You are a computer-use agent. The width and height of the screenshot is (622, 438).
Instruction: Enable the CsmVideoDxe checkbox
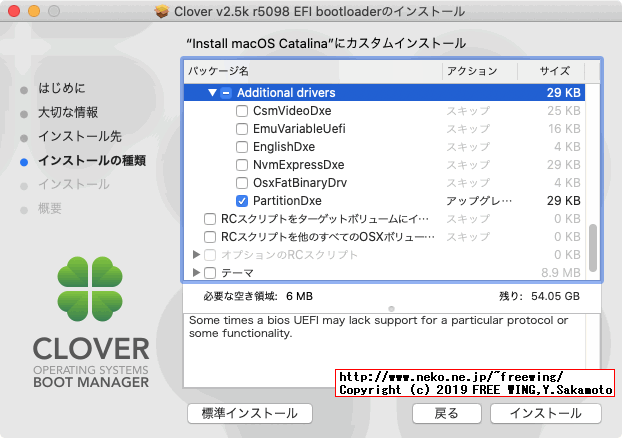pos(242,111)
